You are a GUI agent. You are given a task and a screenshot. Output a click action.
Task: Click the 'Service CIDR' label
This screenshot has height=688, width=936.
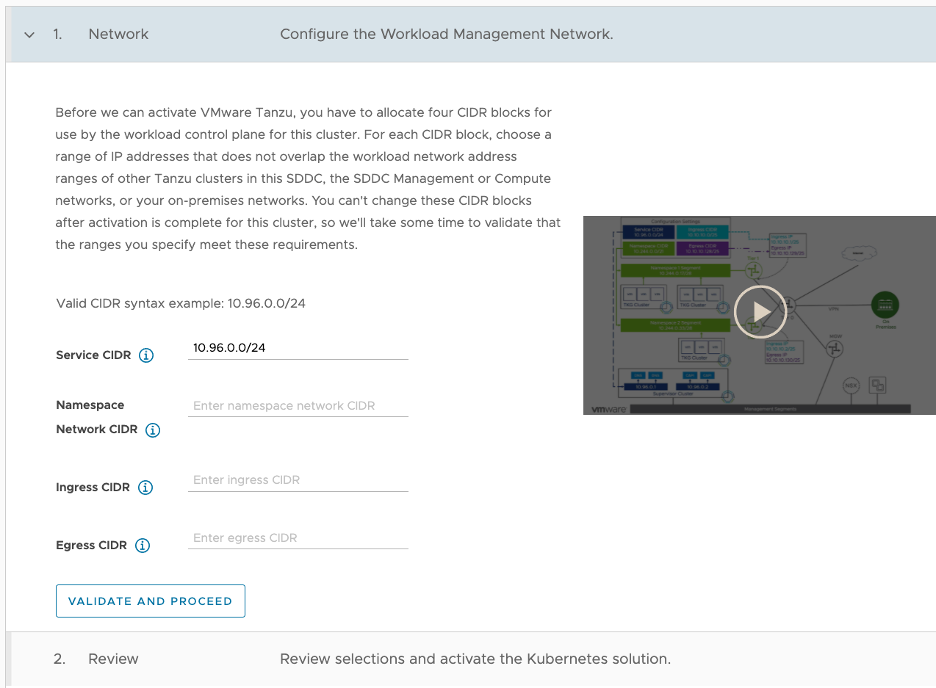click(93, 355)
